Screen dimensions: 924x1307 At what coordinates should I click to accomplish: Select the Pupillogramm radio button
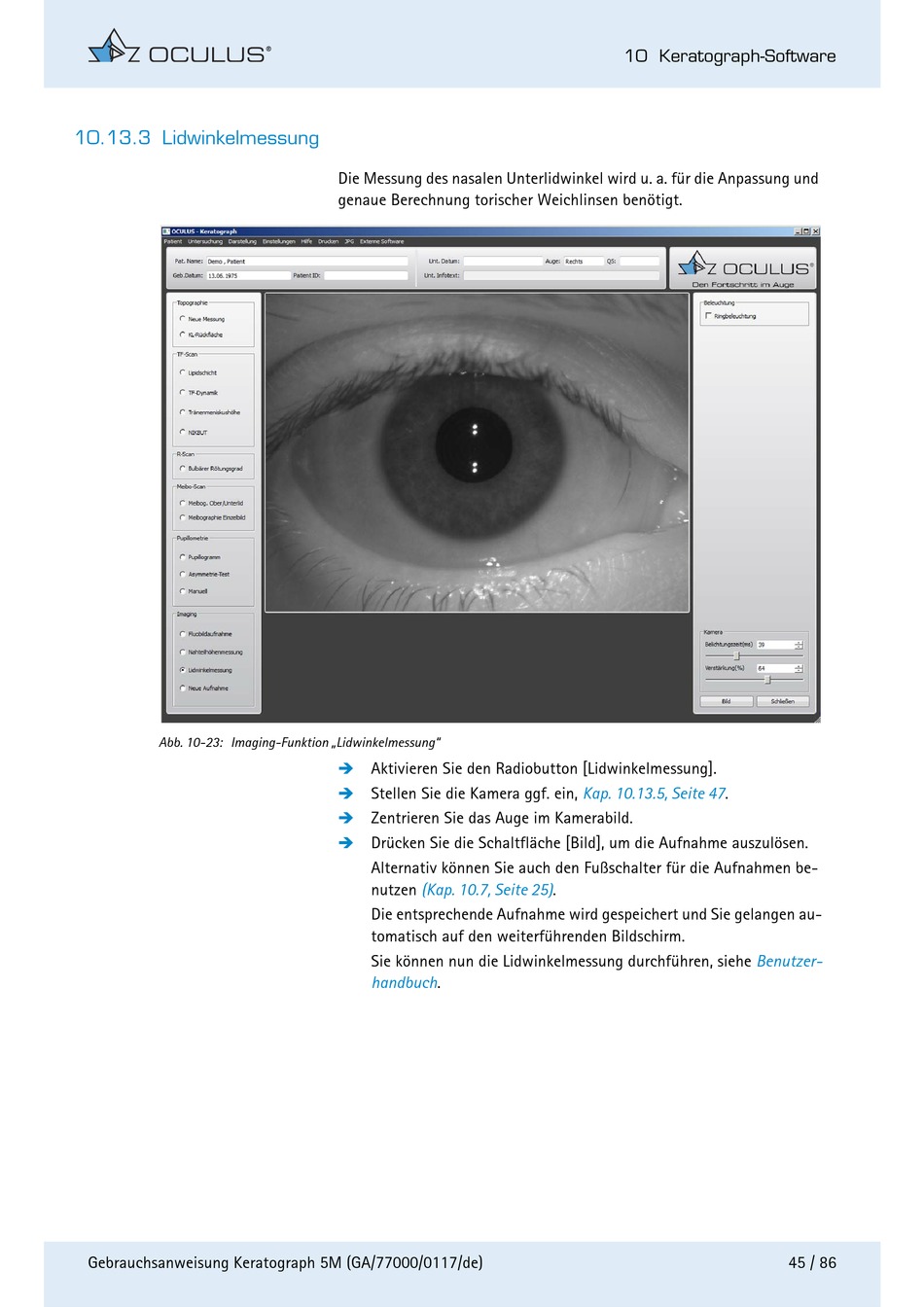(182, 557)
